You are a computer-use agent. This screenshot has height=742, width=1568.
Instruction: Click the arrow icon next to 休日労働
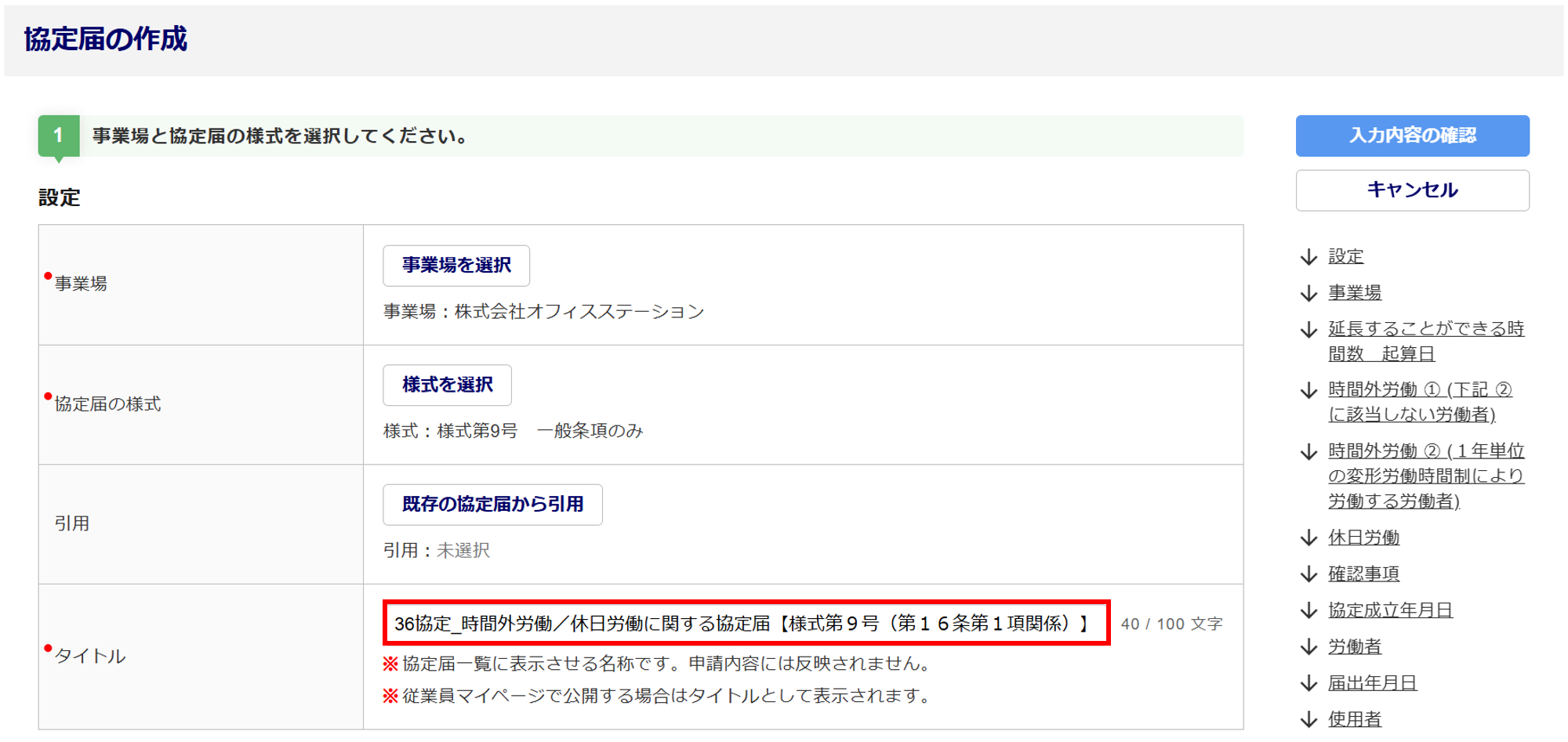pyautogui.click(x=1308, y=537)
